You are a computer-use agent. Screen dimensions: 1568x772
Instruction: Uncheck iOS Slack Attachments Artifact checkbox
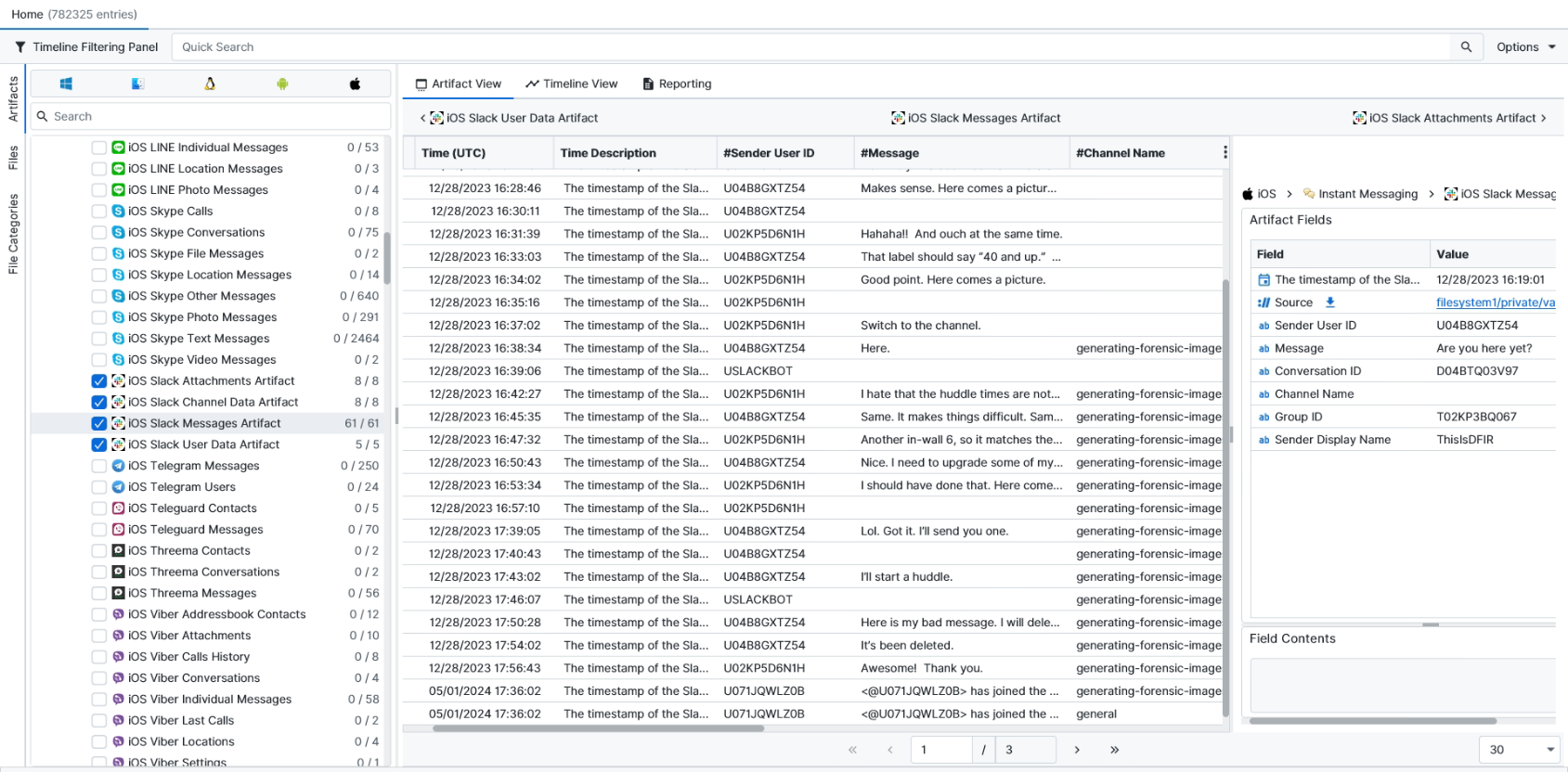(x=98, y=381)
